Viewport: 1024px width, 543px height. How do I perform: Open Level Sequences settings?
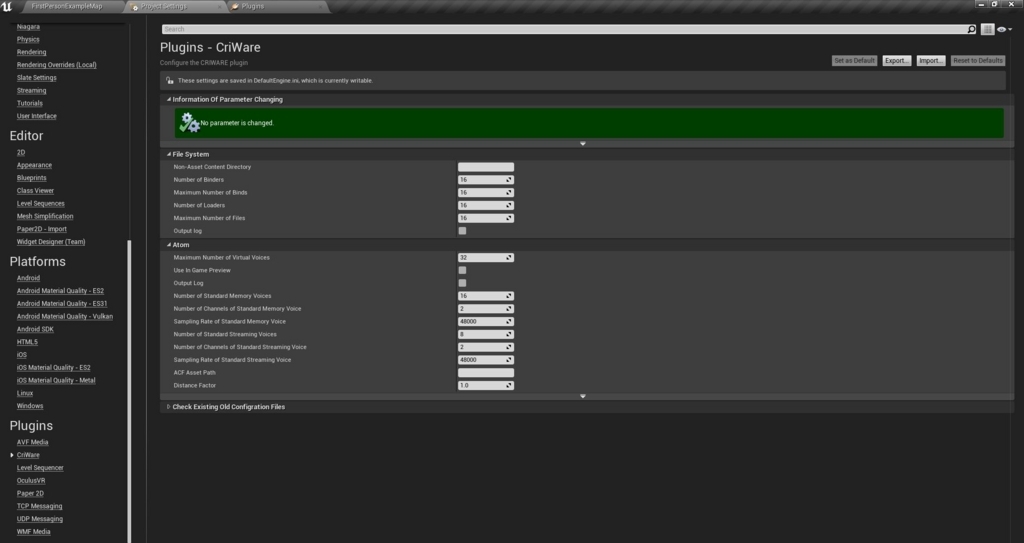pos(40,203)
